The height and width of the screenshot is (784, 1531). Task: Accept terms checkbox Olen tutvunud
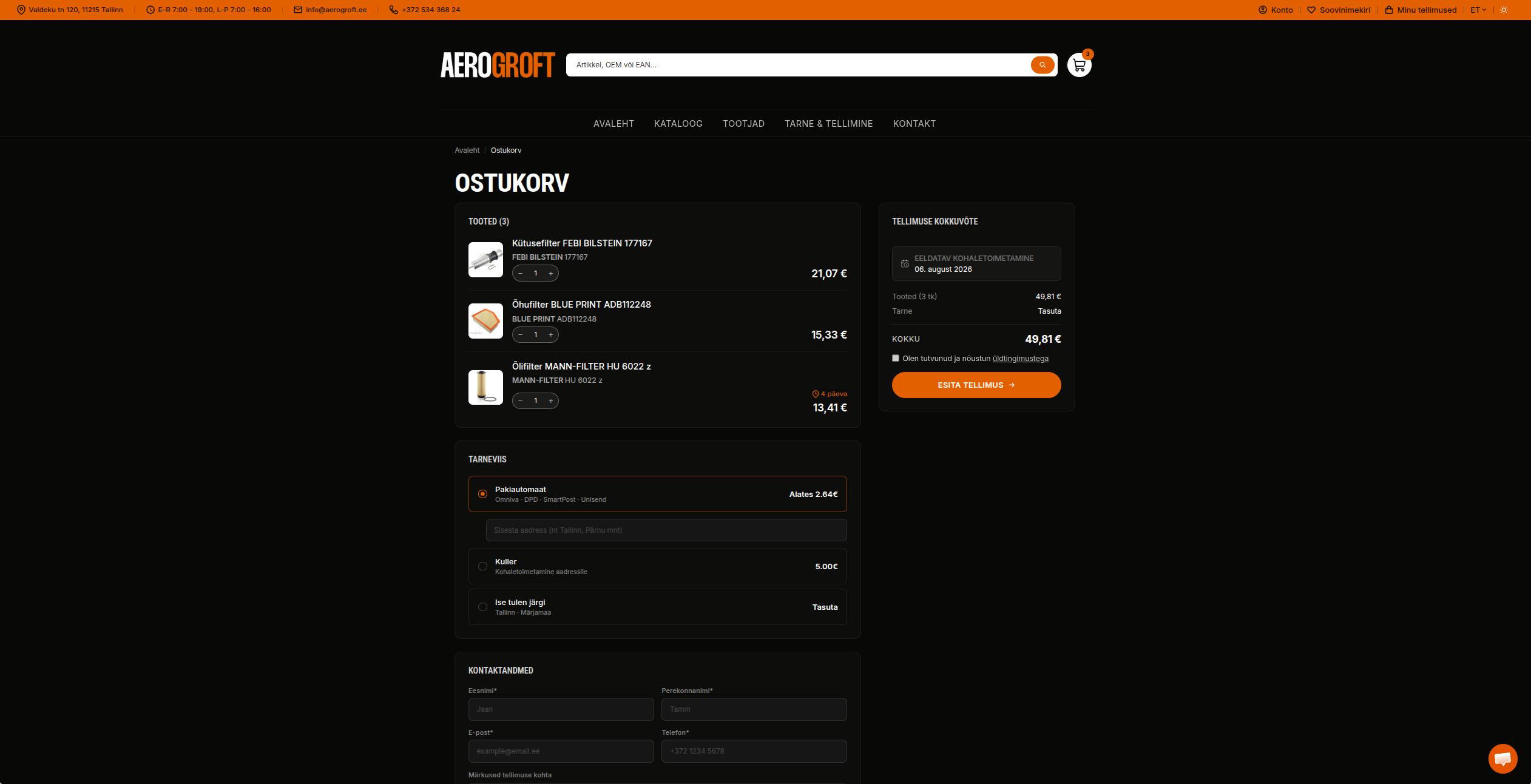896,359
